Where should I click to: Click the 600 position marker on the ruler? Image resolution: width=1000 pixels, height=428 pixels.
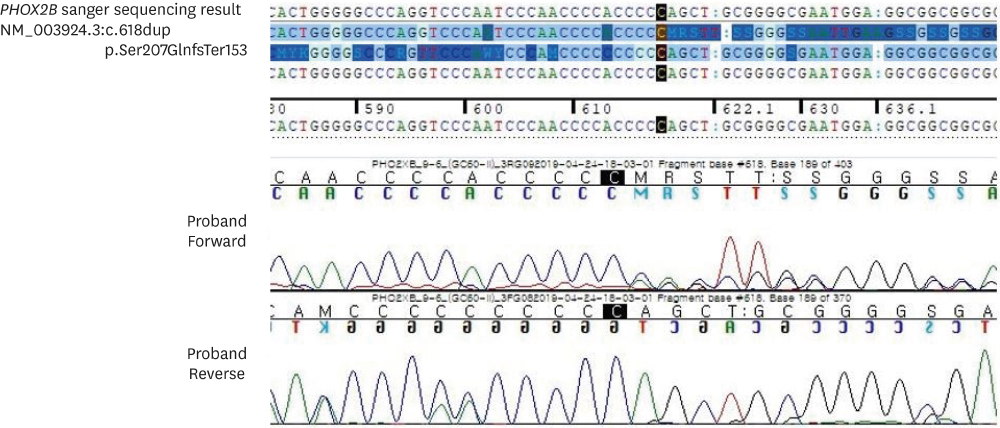[487, 108]
